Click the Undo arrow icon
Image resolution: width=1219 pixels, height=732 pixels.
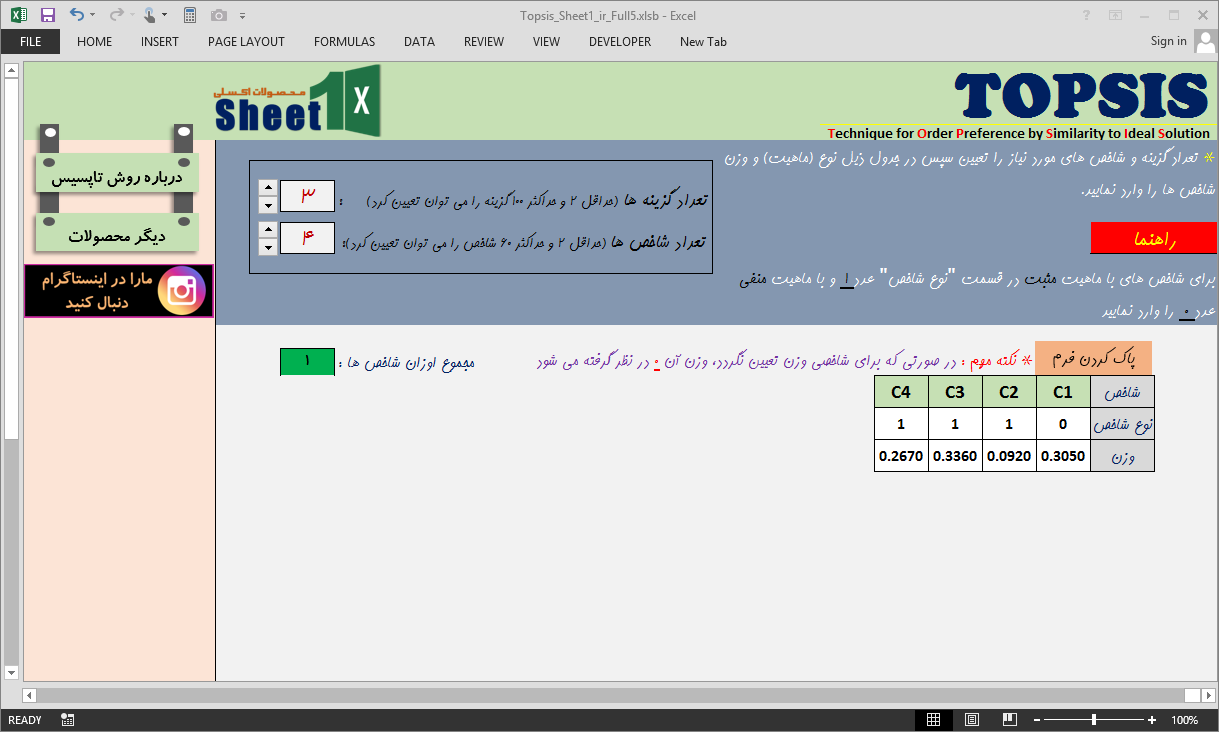(x=77, y=15)
